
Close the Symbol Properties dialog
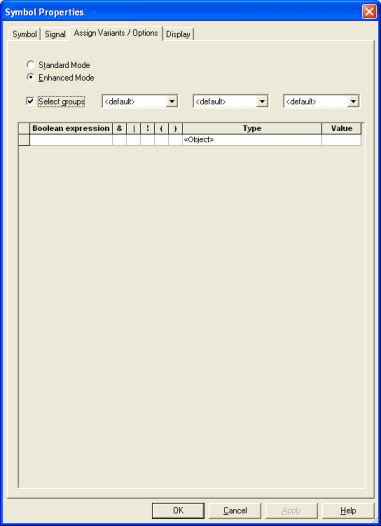pos(369,12)
